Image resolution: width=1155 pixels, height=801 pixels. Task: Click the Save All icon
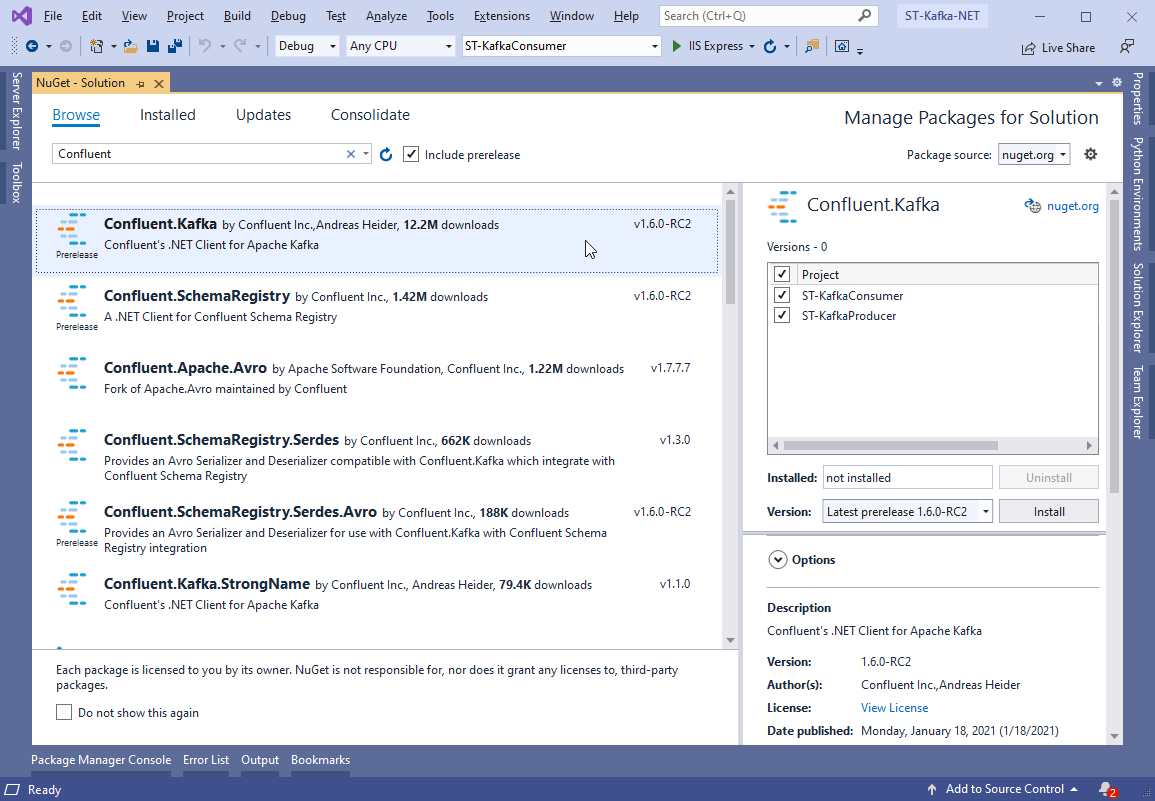pyautogui.click(x=175, y=46)
